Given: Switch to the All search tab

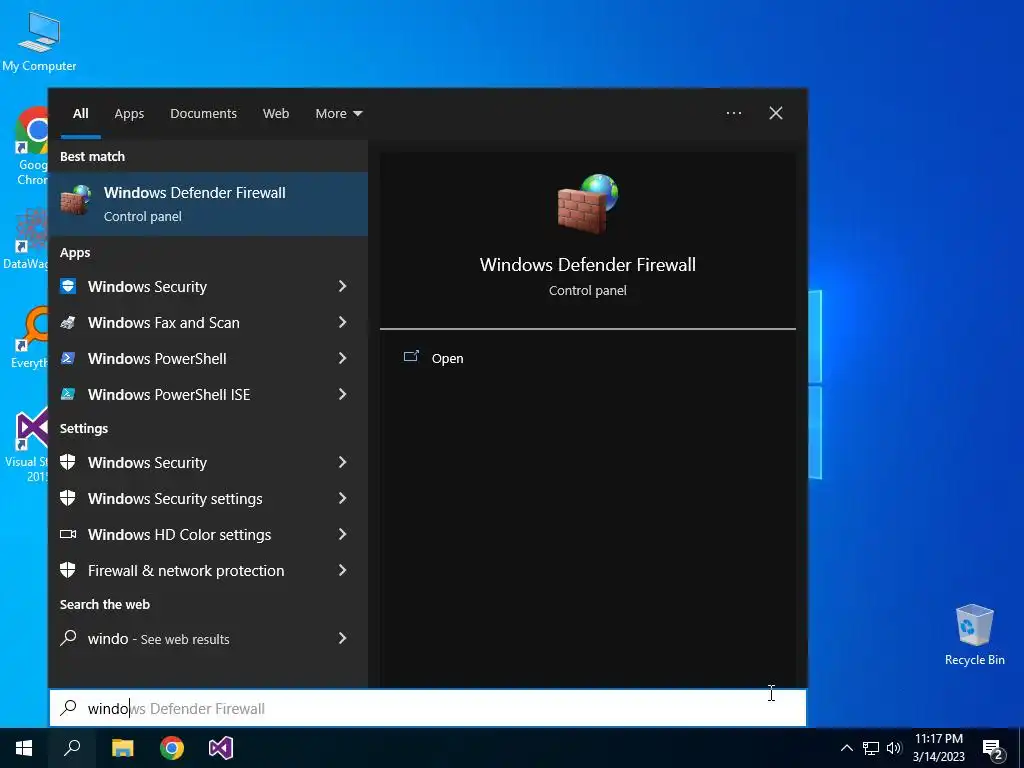Looking at the screenshot, I should pyautogui.click(x=80, y=114).
